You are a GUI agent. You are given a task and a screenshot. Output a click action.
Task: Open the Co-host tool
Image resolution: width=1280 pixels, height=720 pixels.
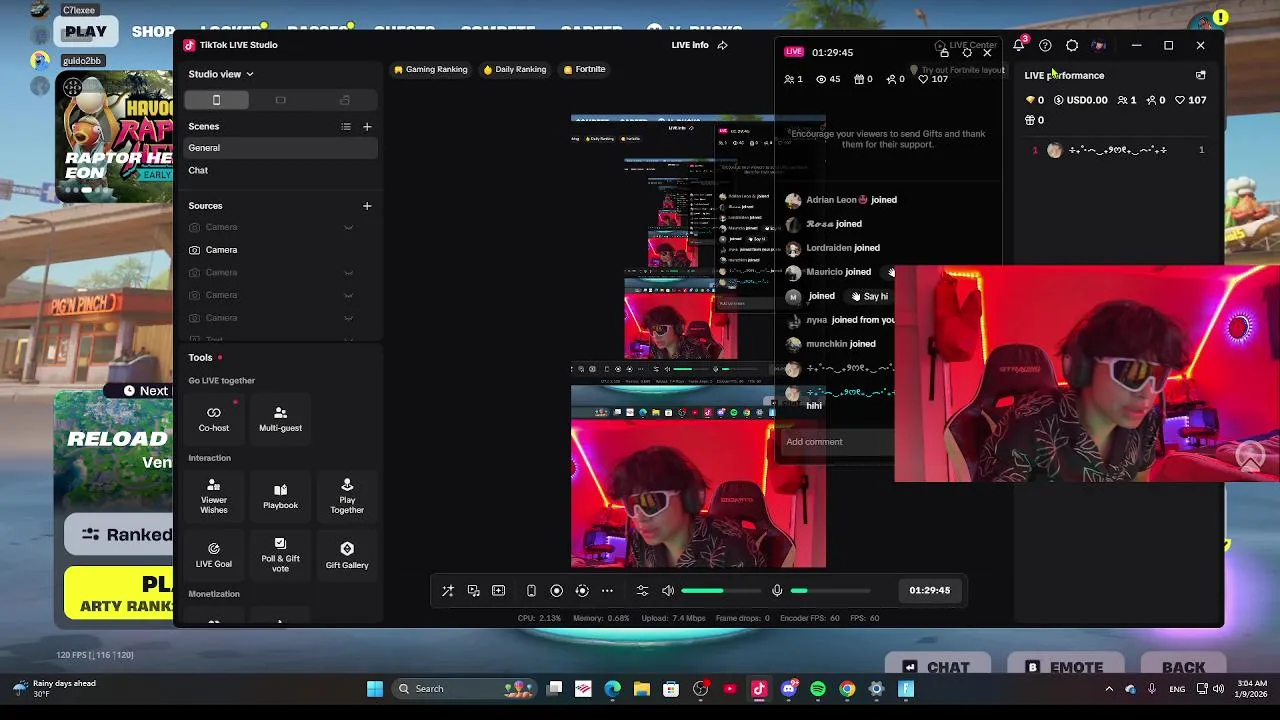pos(213,419)
